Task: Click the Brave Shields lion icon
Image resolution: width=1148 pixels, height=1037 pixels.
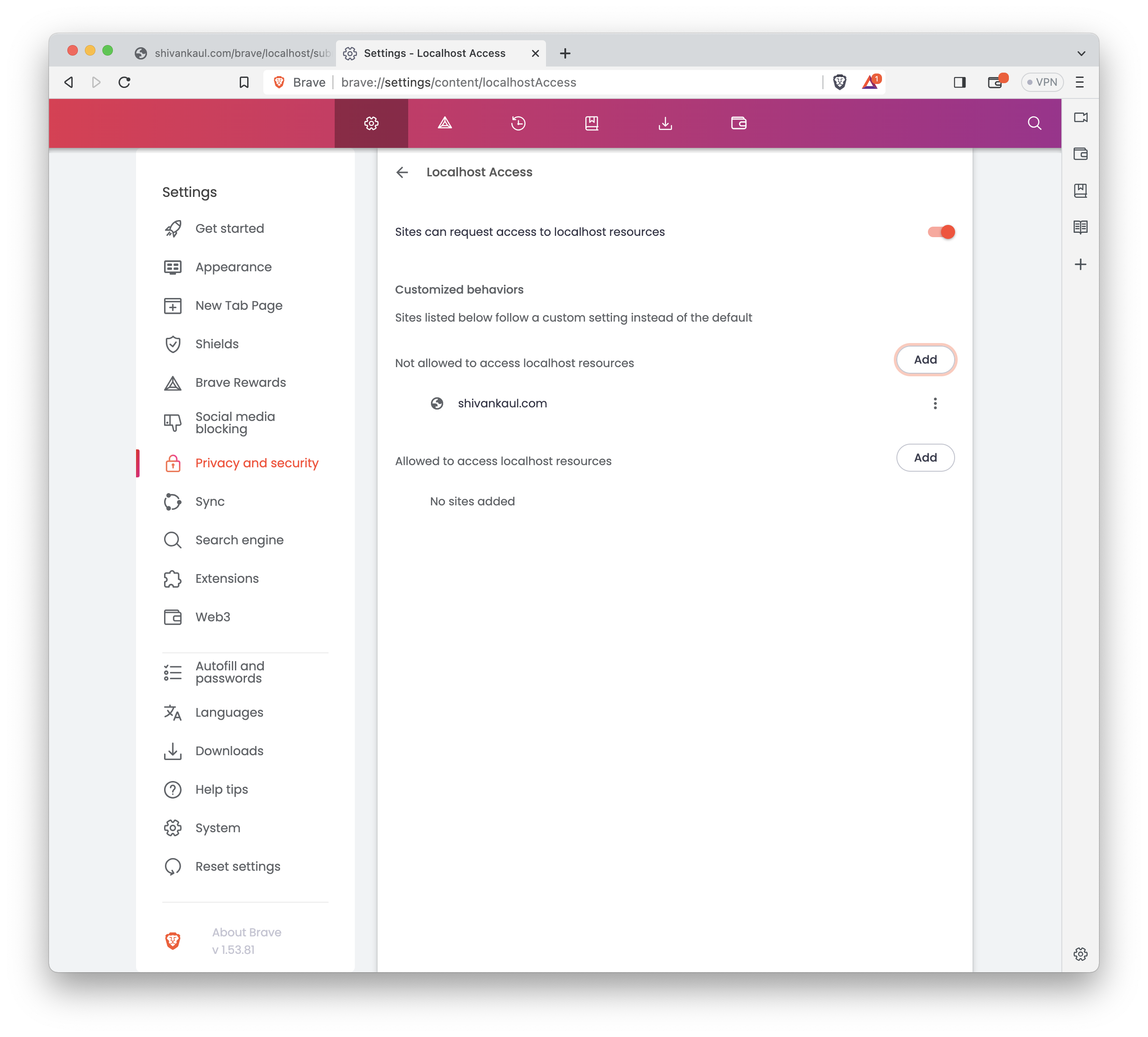Action: (840, 82)
